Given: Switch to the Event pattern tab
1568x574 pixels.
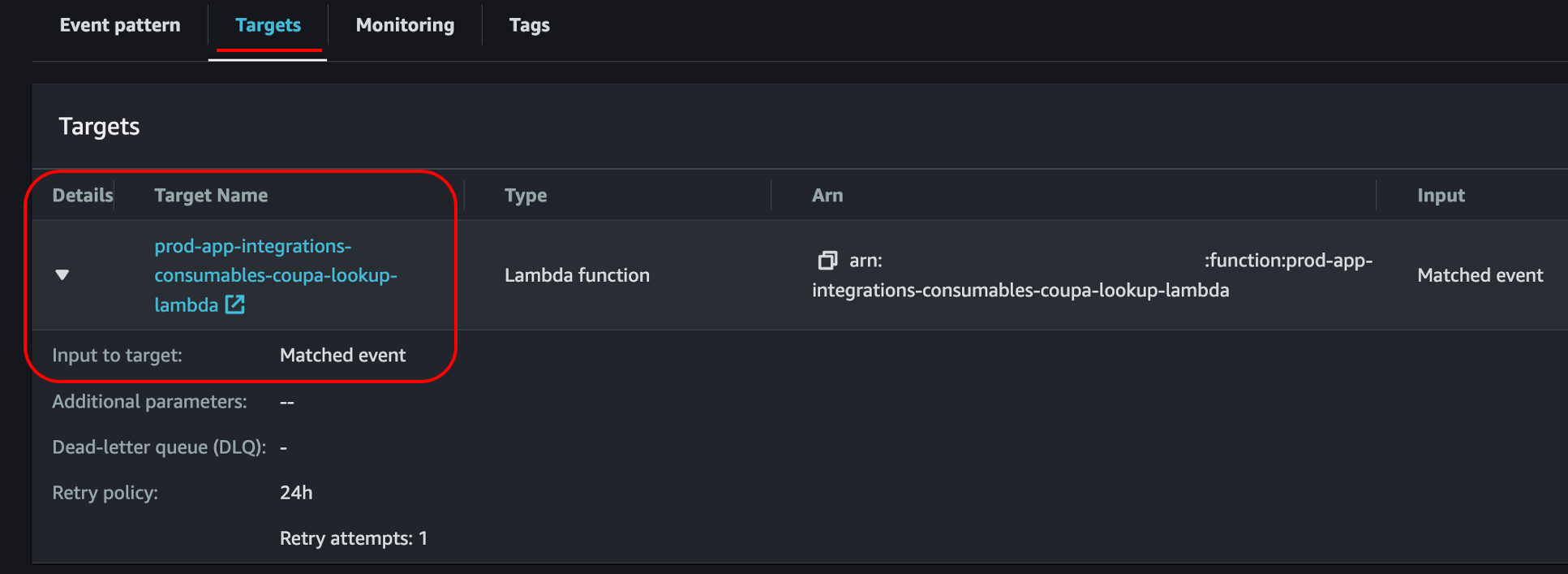Looking at the screenshot, I should pyautogui.click(x=120, y=25).
